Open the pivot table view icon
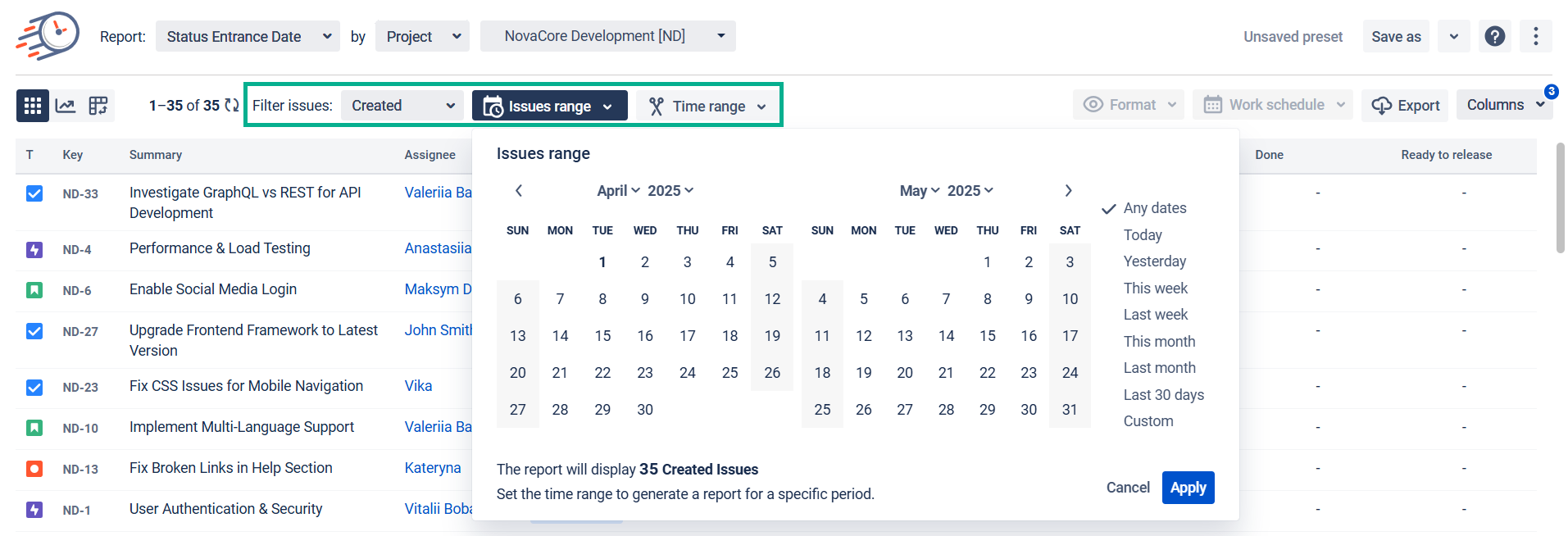 click(x=98, y=106)
